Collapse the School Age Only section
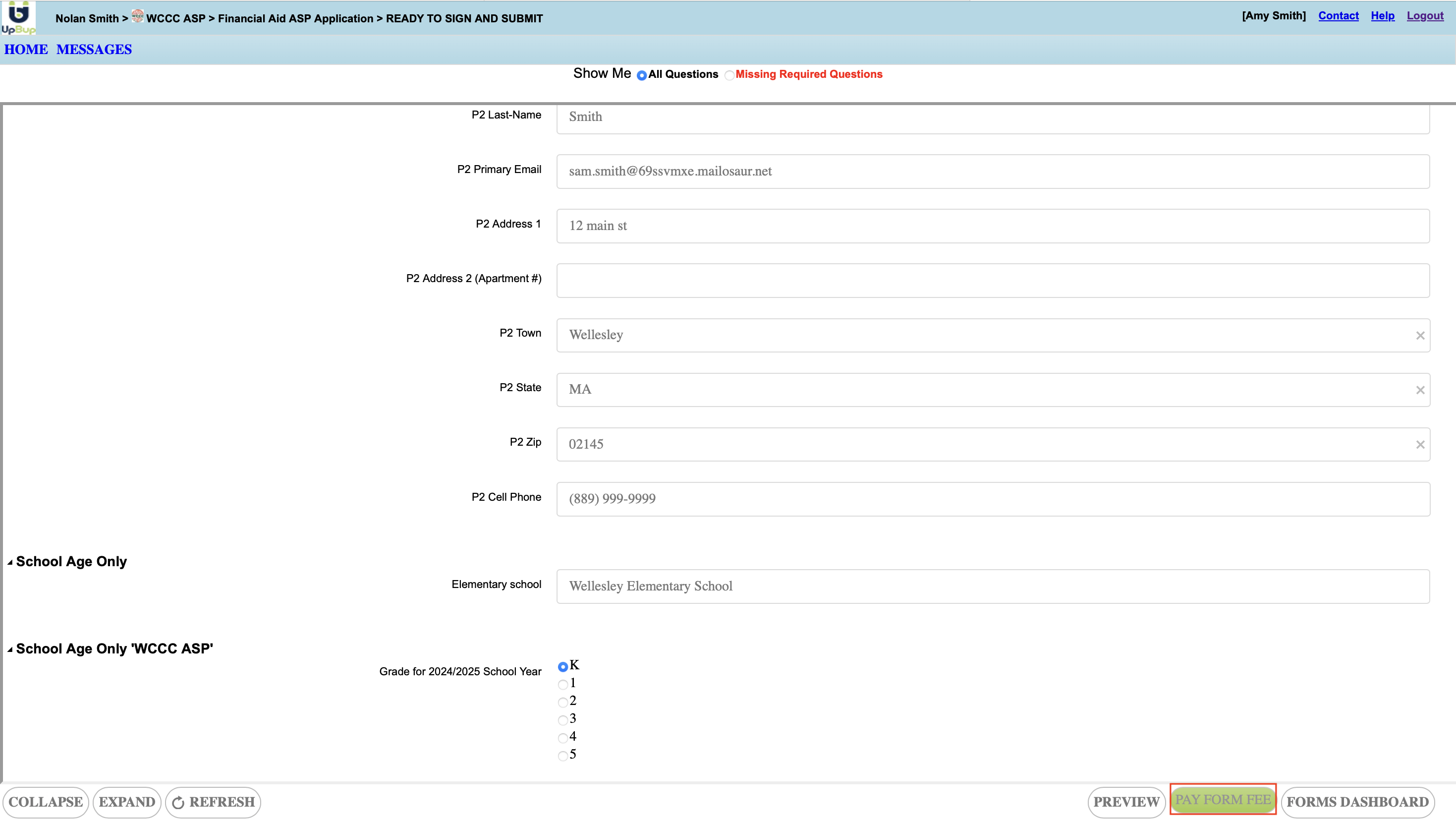The width and height of the screenshot is (1456, 822). tap(10, 563)
